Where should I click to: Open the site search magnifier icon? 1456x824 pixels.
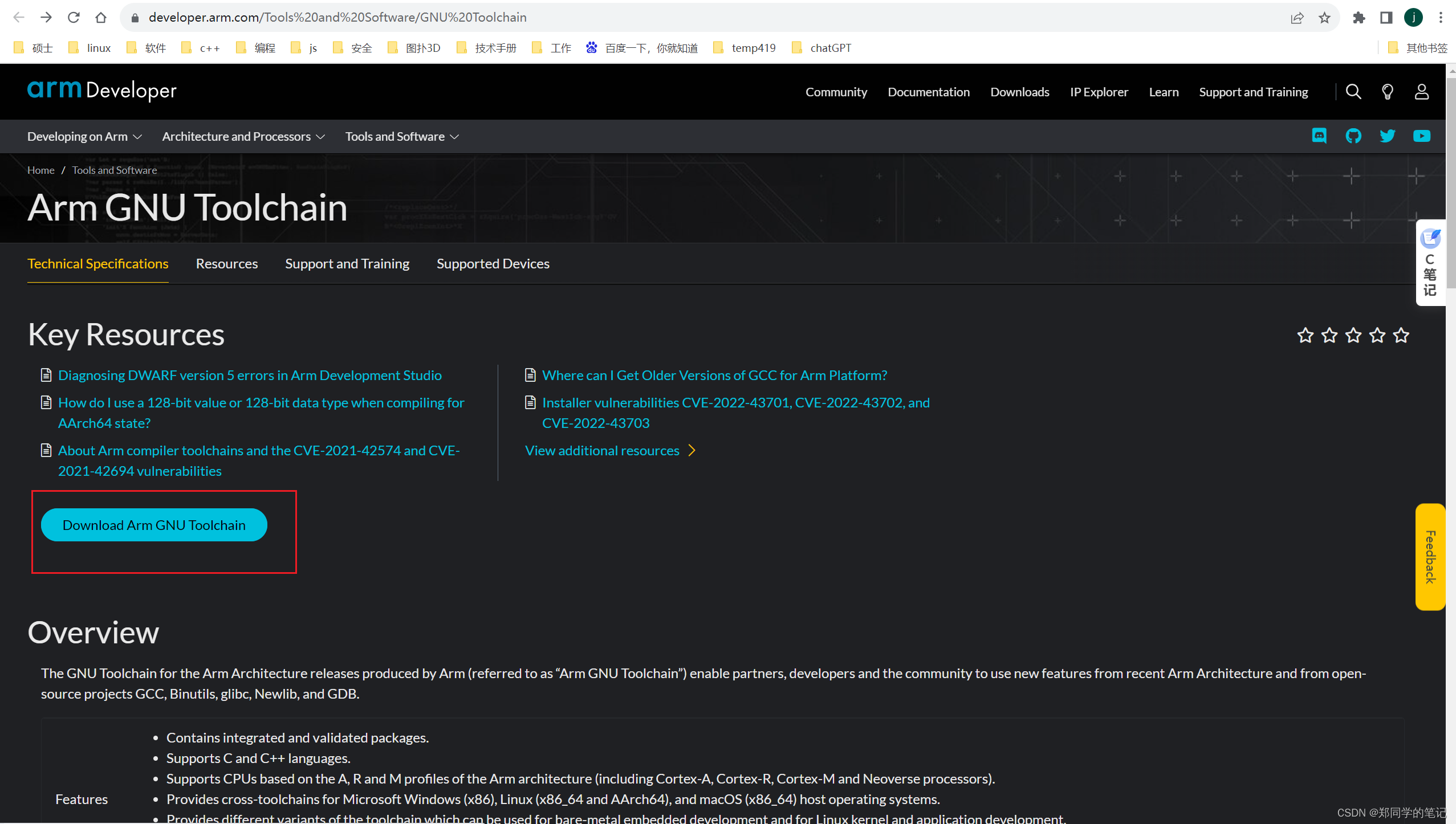coord(1353,92)
